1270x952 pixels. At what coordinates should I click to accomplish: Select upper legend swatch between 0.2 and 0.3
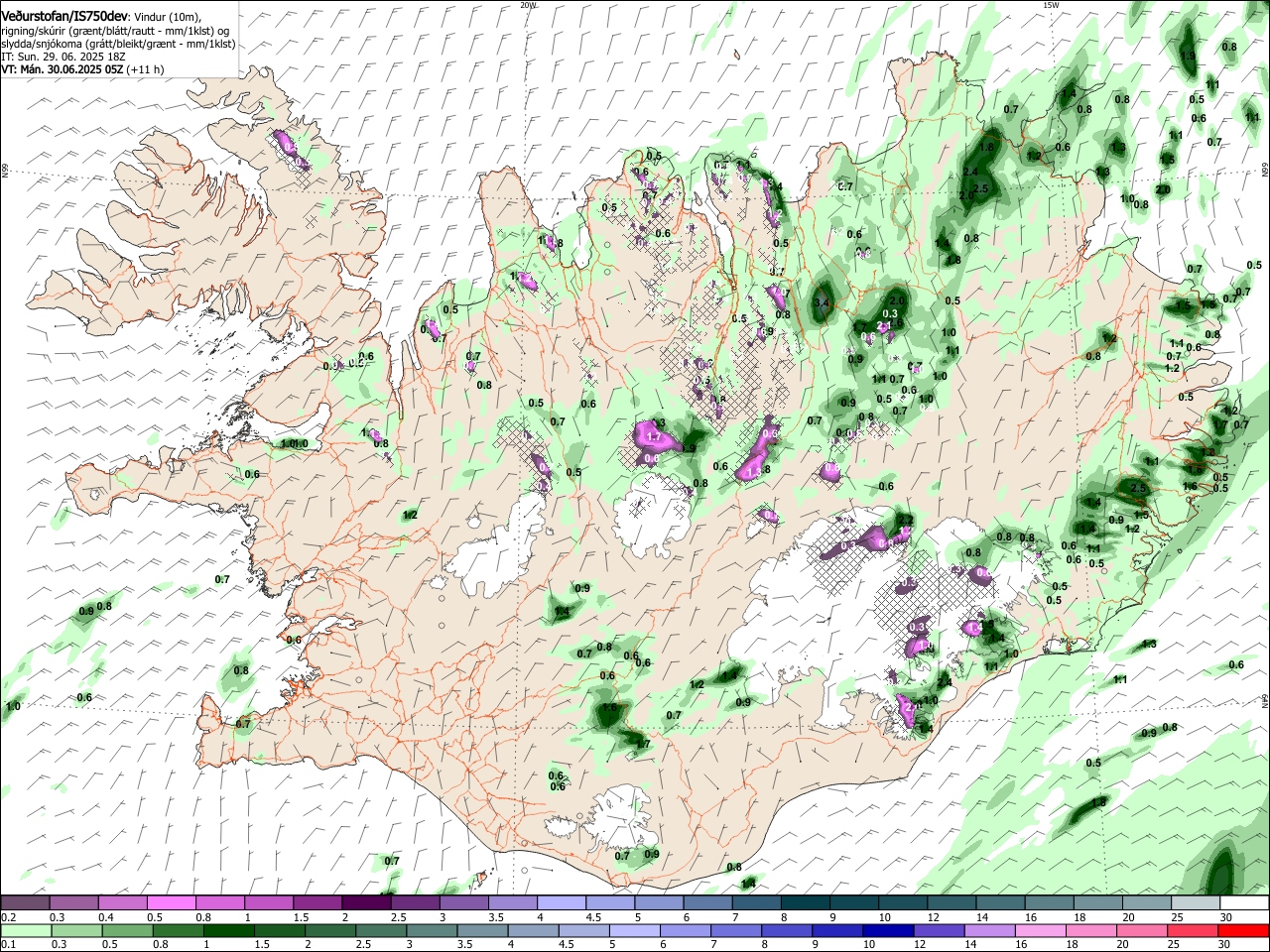(x=25, y=902)
